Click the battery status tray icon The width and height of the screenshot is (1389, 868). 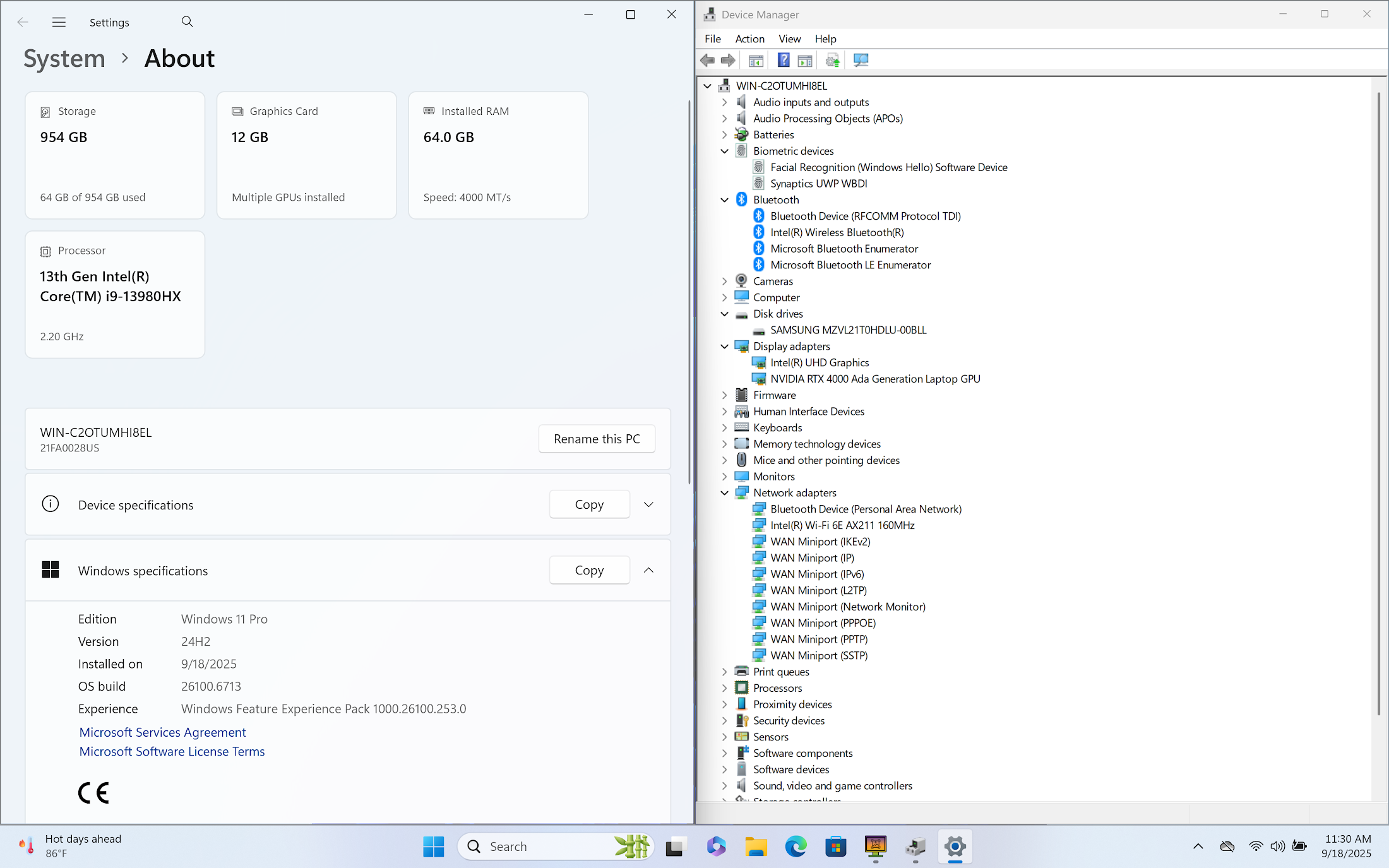(x=1299, y=846)
